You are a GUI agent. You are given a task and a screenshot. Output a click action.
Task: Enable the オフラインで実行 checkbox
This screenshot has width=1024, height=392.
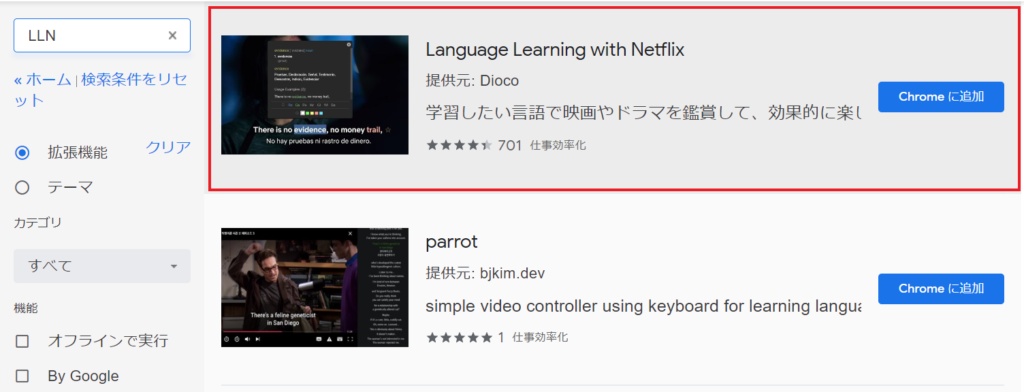pyautogui.click(x=22, y=341)
